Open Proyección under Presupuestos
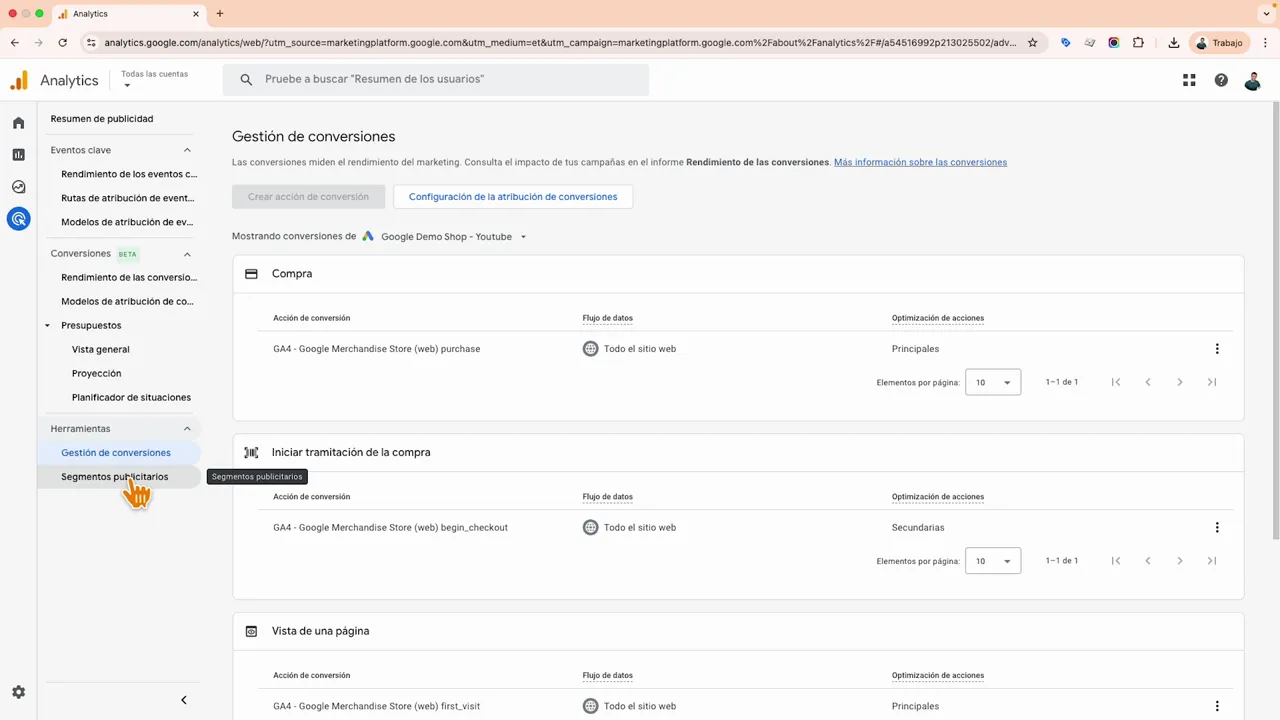The width and height of the screenshot is (1280, 720). pyautogui.click(x=97, y=373)
